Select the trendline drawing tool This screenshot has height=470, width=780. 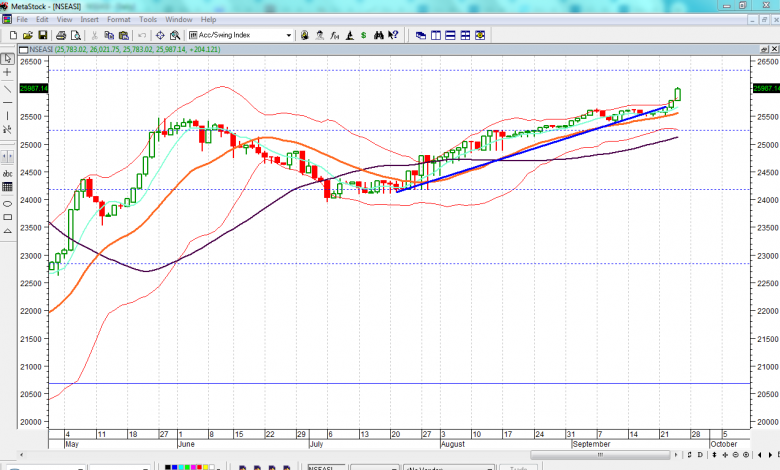coord(8,88)
